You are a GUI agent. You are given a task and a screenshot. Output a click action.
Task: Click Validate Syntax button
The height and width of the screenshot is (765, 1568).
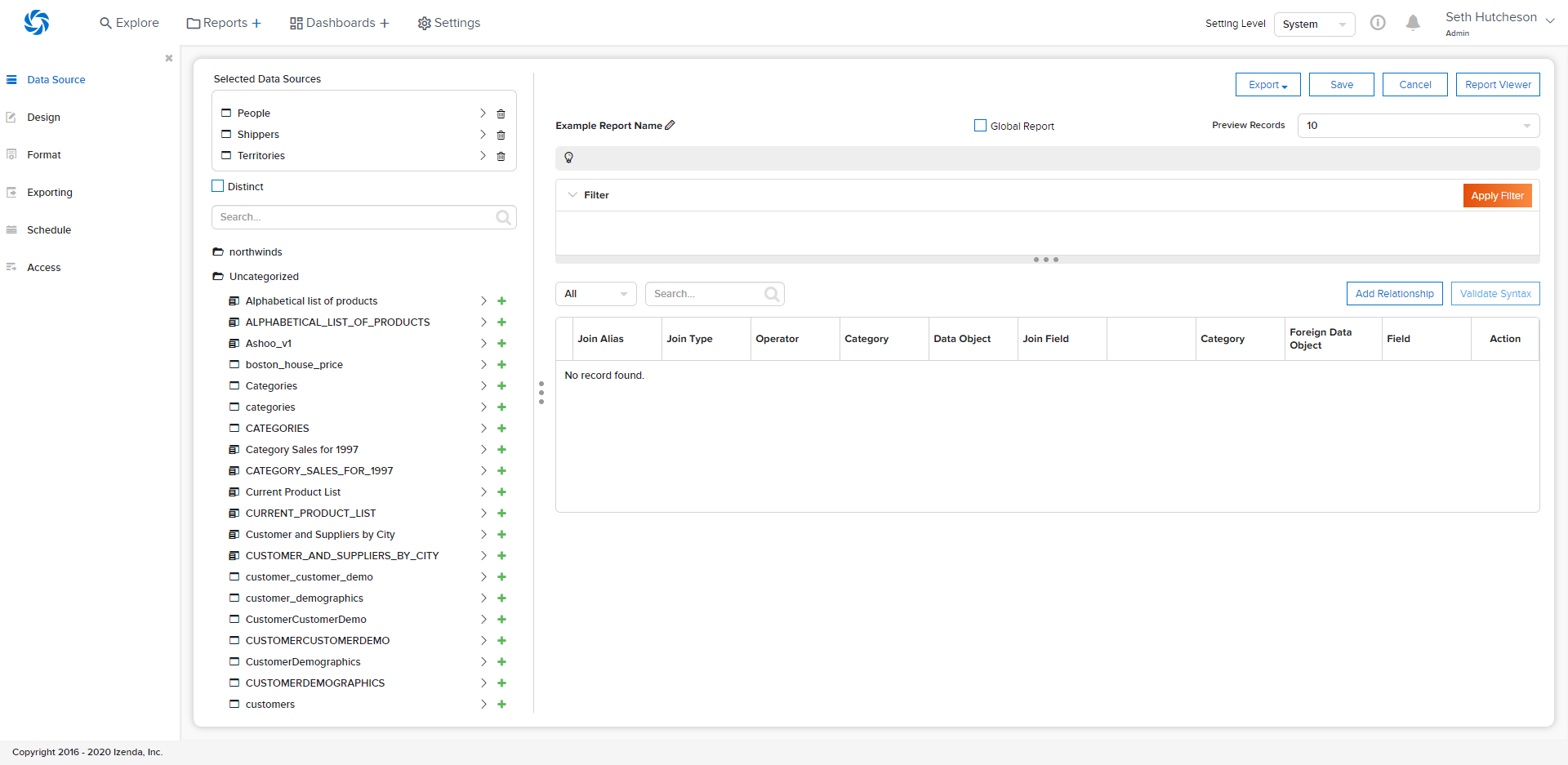tap(1495, 294)
